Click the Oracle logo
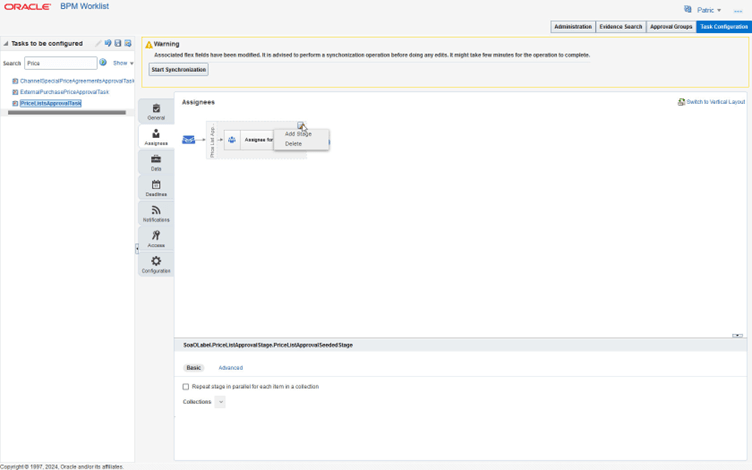This screenshot has height=470, width=752. pyautogui.click(x=27, y=7)
